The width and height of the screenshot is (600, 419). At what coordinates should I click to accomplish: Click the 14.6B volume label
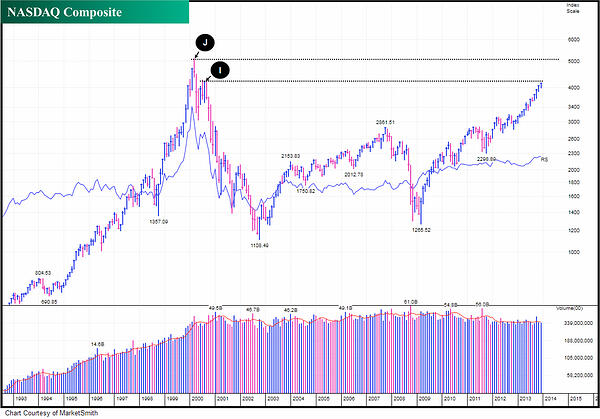tap(98, 344)
